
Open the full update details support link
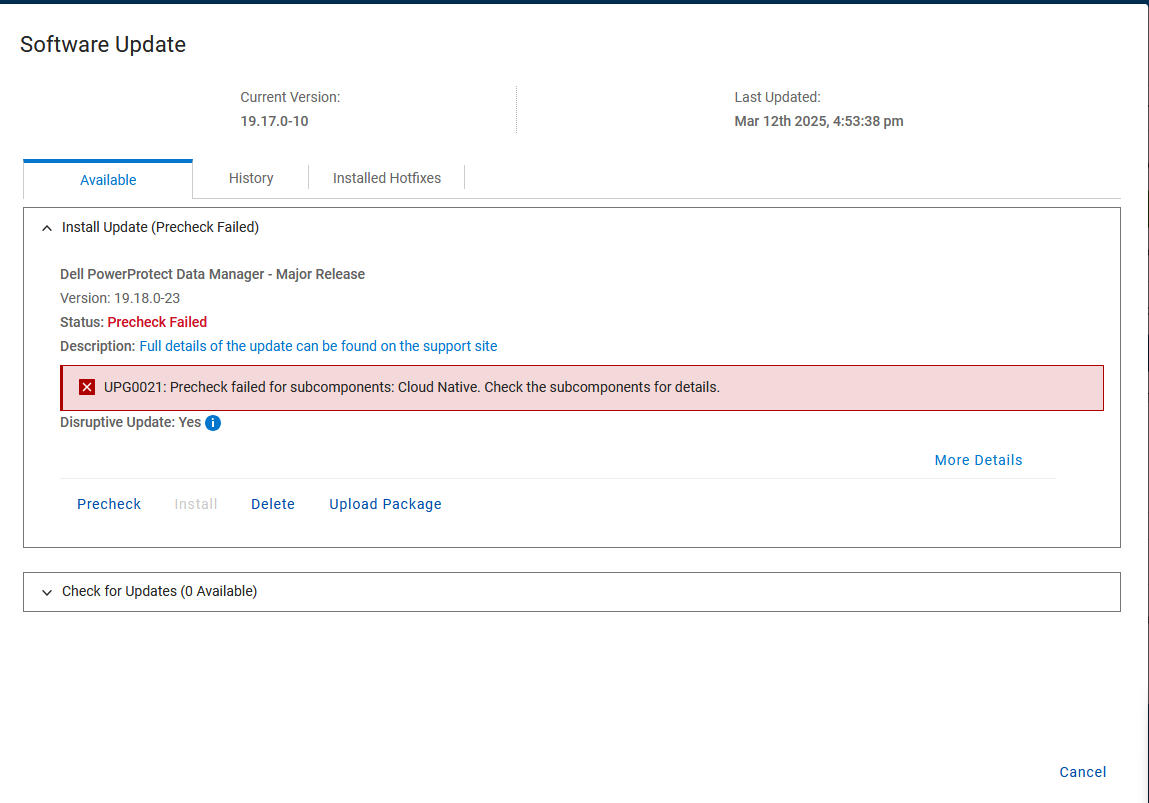318,346
